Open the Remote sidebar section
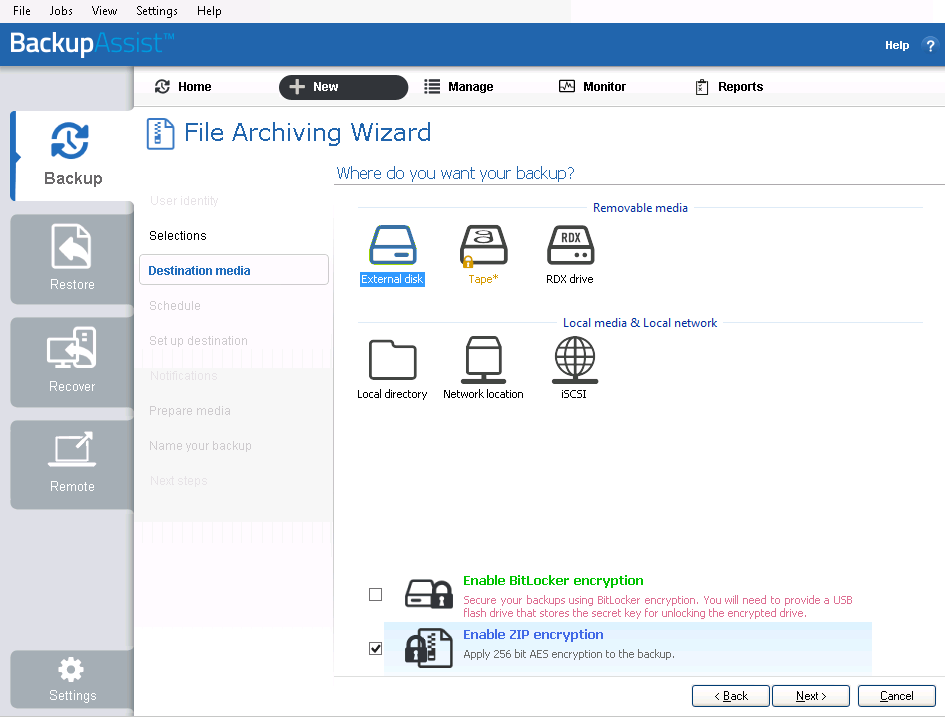 [72, 465]
